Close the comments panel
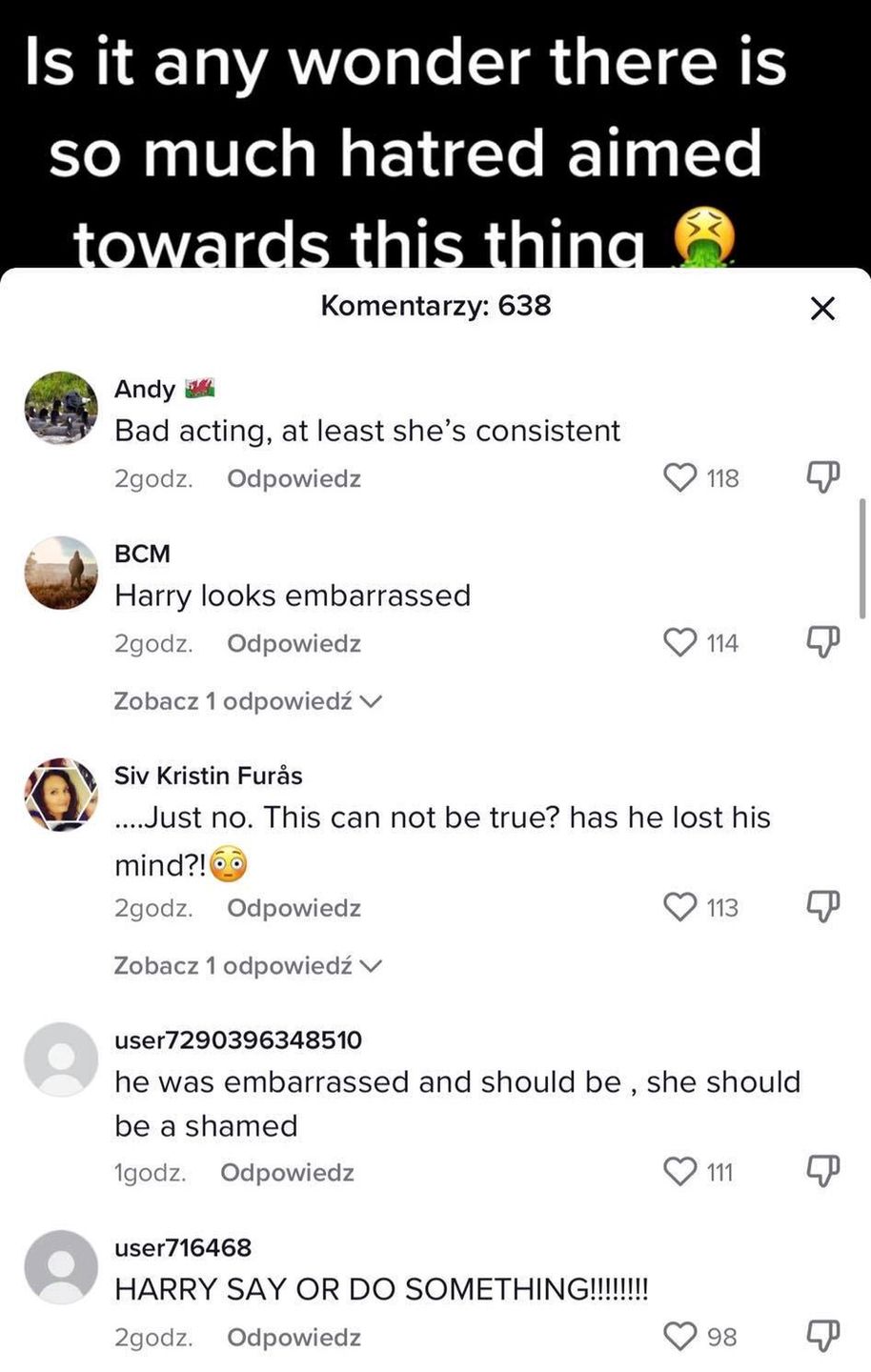This screenshot has width=871, height=1372. [821, 308]
